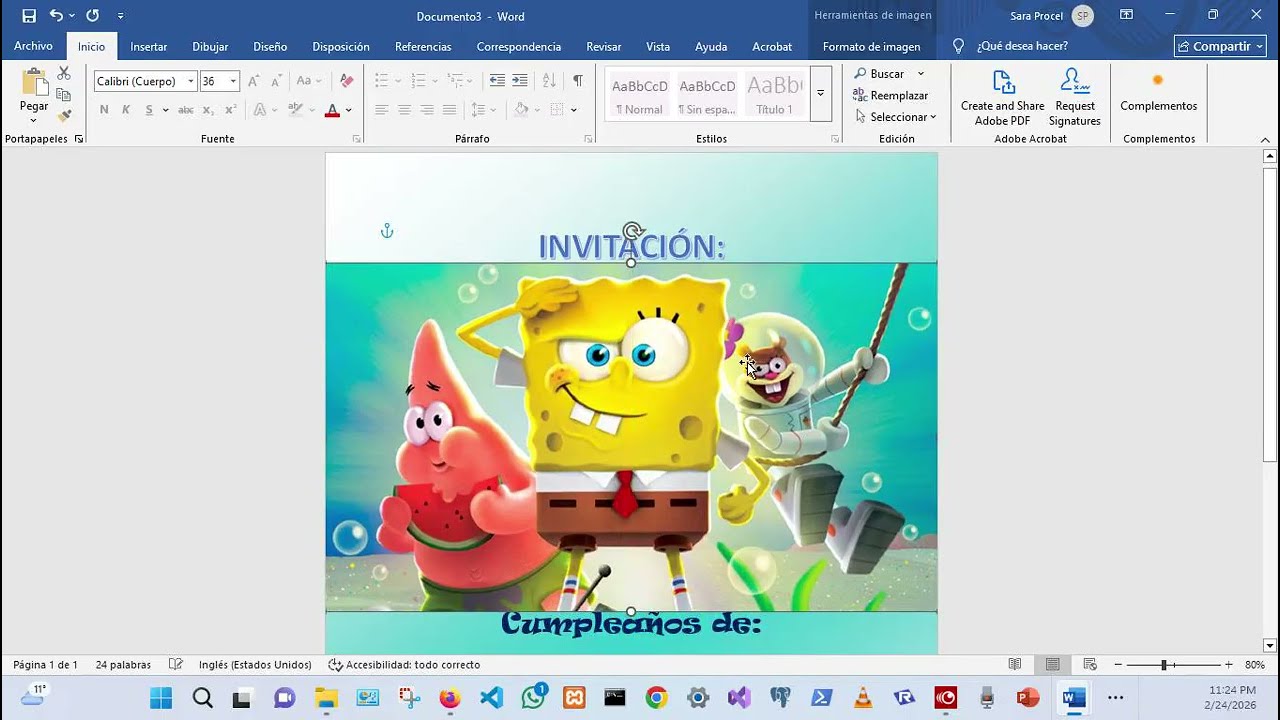Decrease indent in the Párrafo group
Viewport: 1280px width, 720px height.
497,81
